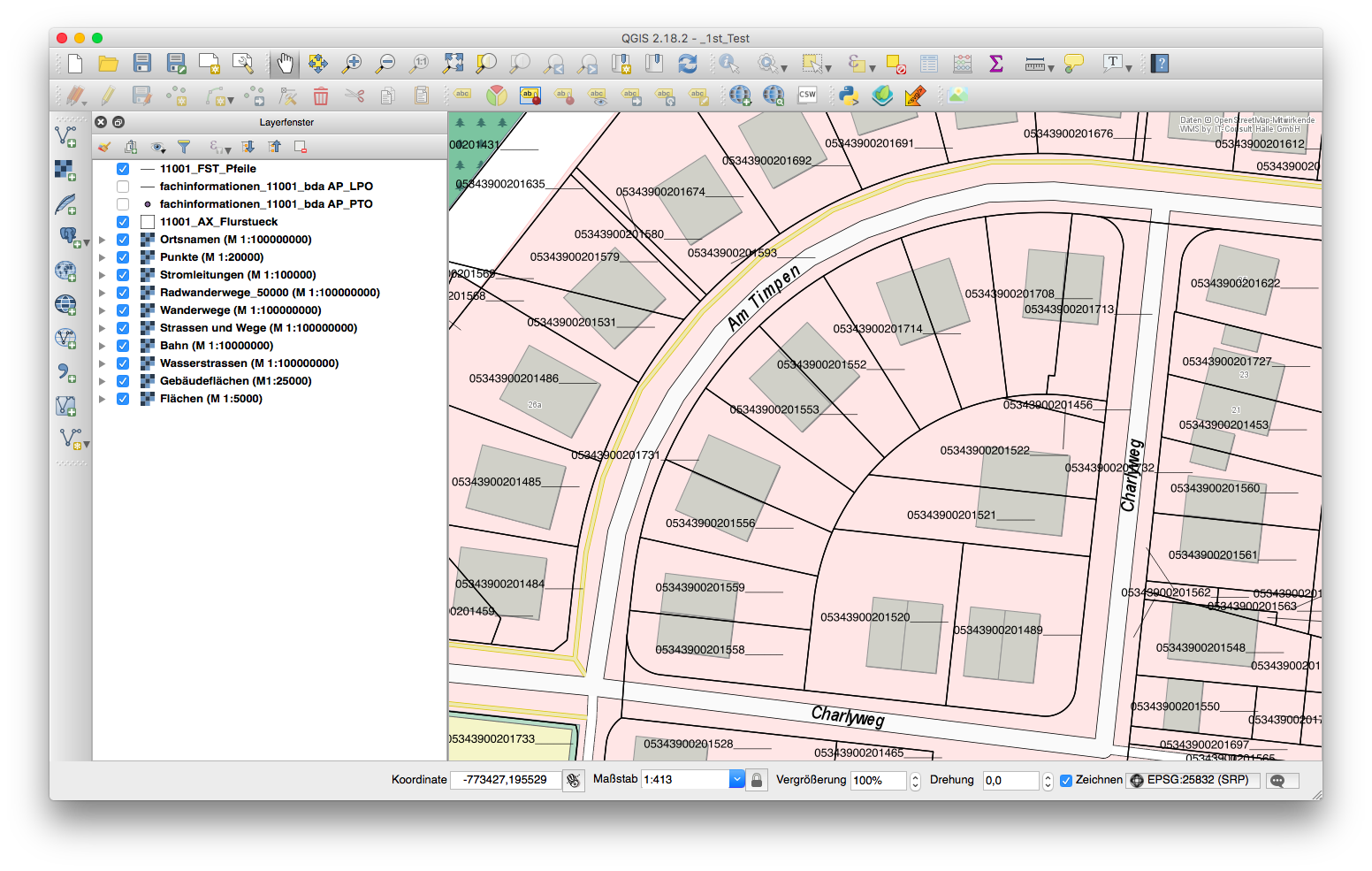Open statistical summary sigma icon

coord(996,64)
